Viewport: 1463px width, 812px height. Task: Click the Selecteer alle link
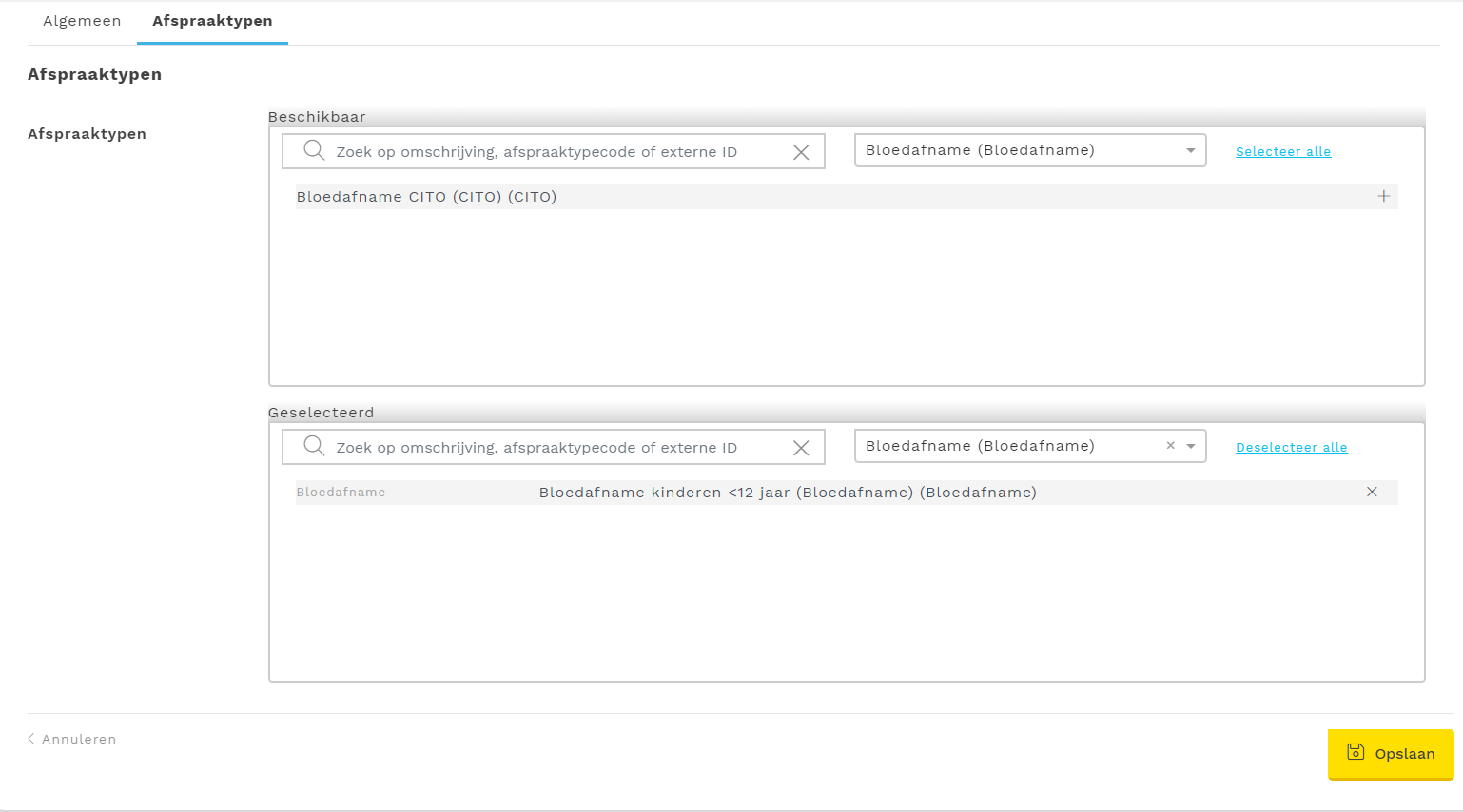click(x=1282, y=152)
